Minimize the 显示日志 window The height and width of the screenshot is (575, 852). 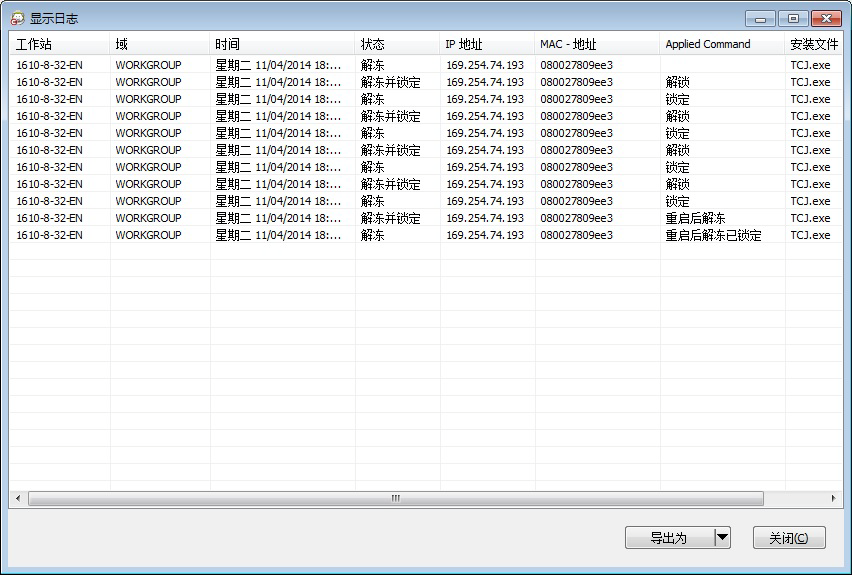point(760,19)
